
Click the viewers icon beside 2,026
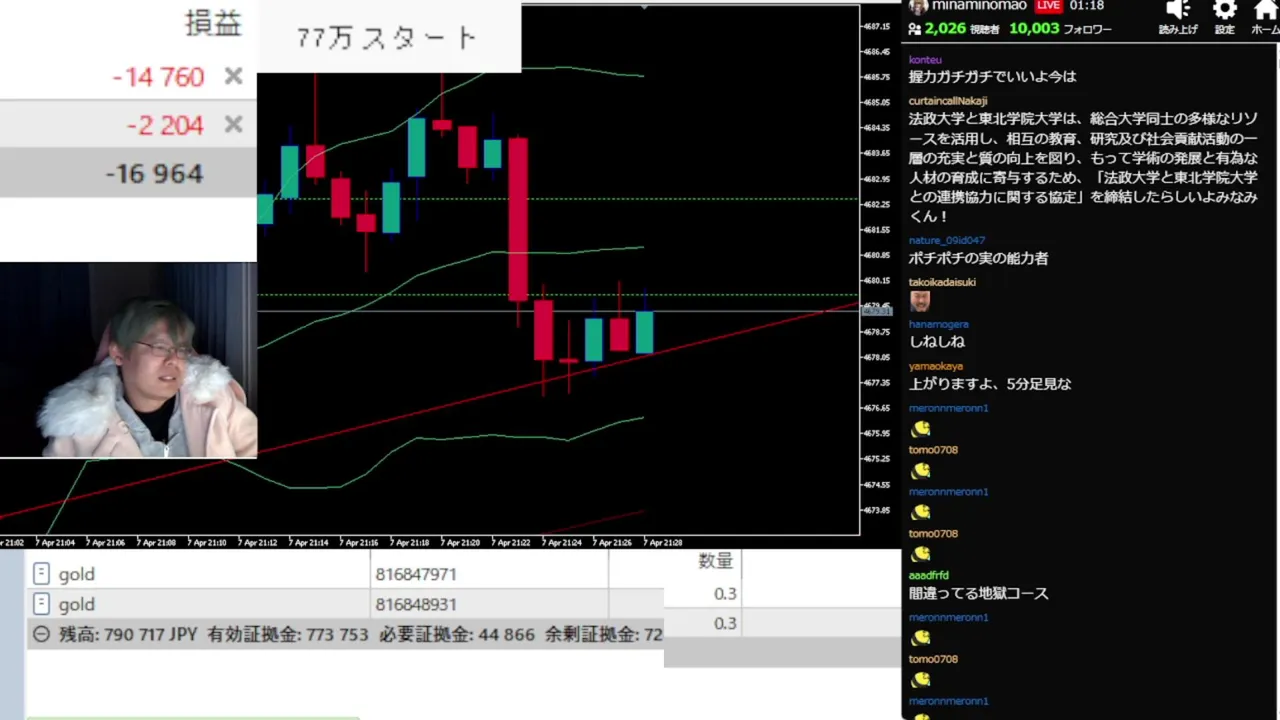[x=915, y=29]
